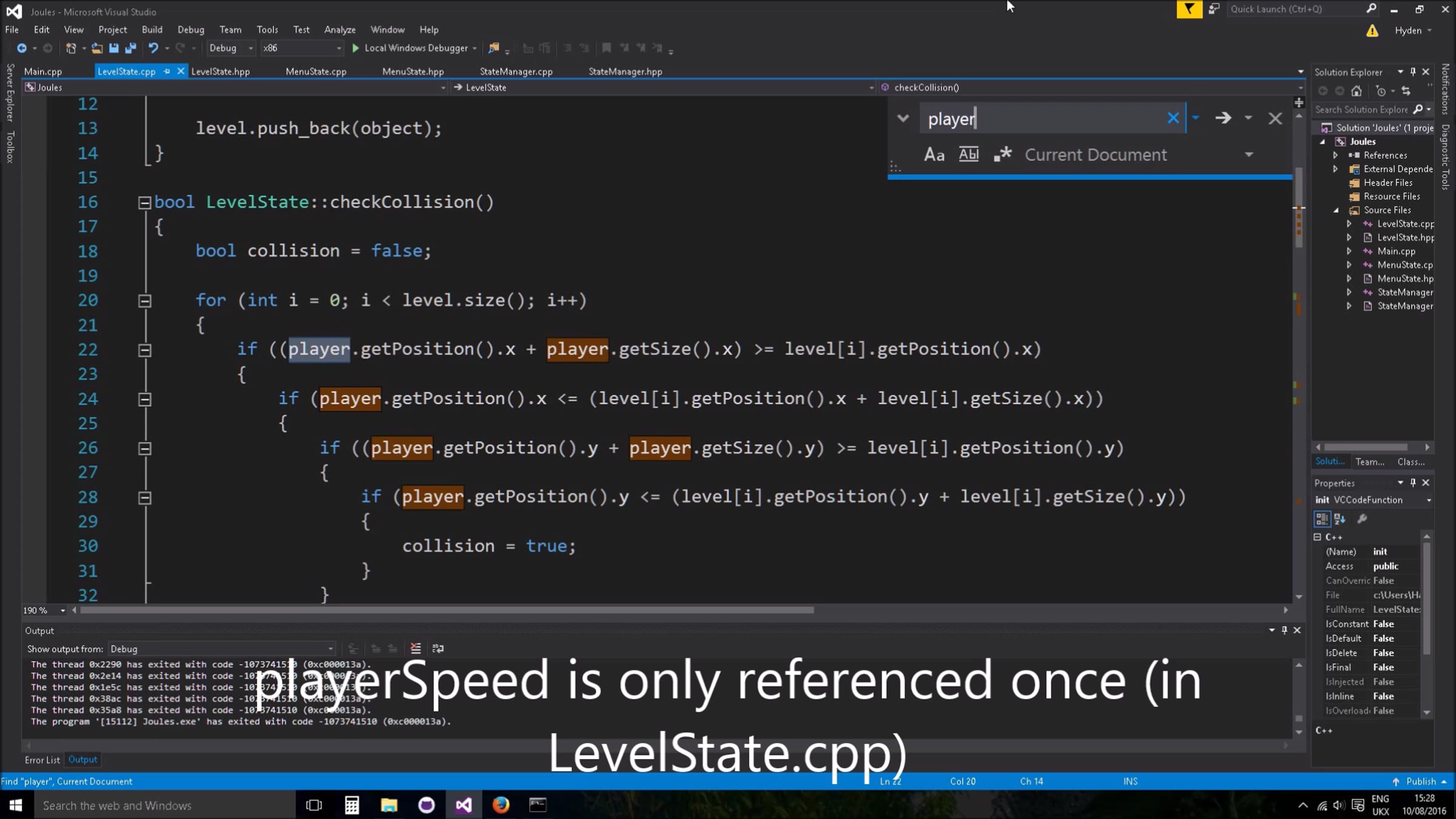
Task: Open the Analyze menu
Action: point(340,30)
